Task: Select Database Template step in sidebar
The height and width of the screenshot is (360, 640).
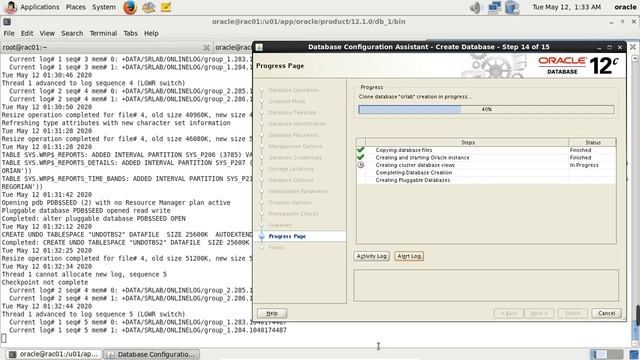Action: tap(292, 113)
